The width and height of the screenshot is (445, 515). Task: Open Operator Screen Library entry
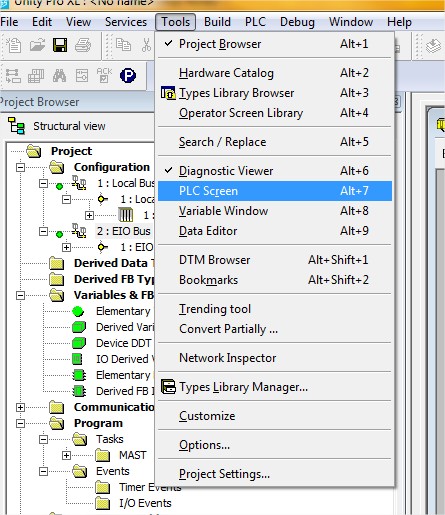pyautogui.click(x=275, y=113)
